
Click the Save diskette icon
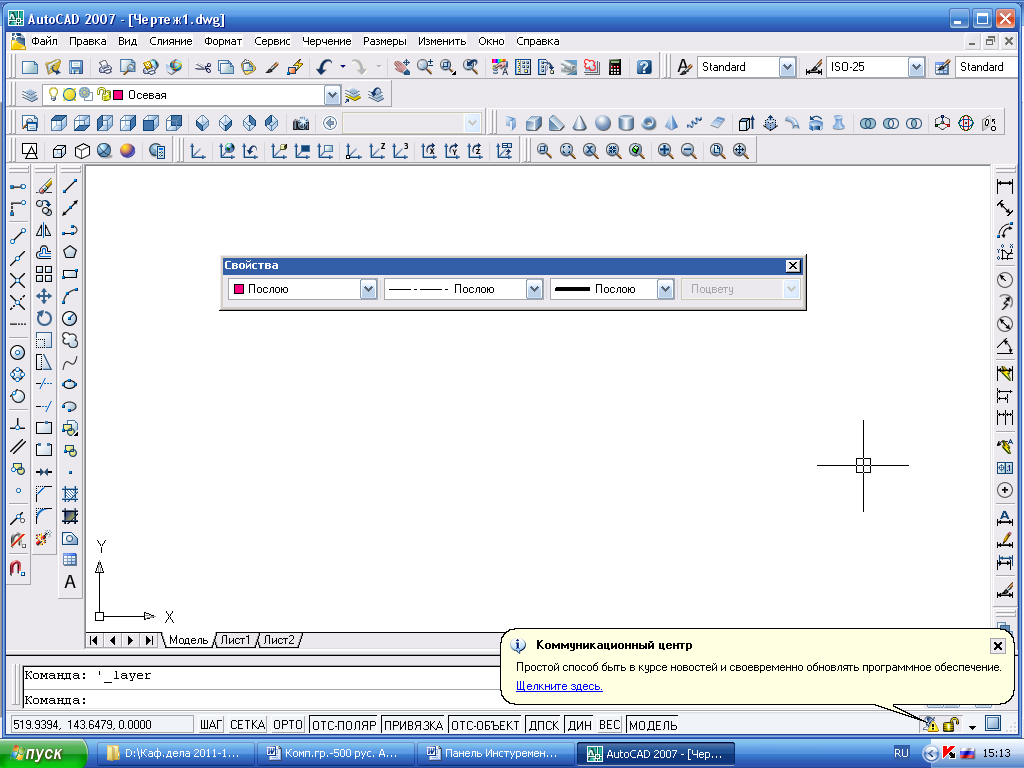tap(76, 67)
